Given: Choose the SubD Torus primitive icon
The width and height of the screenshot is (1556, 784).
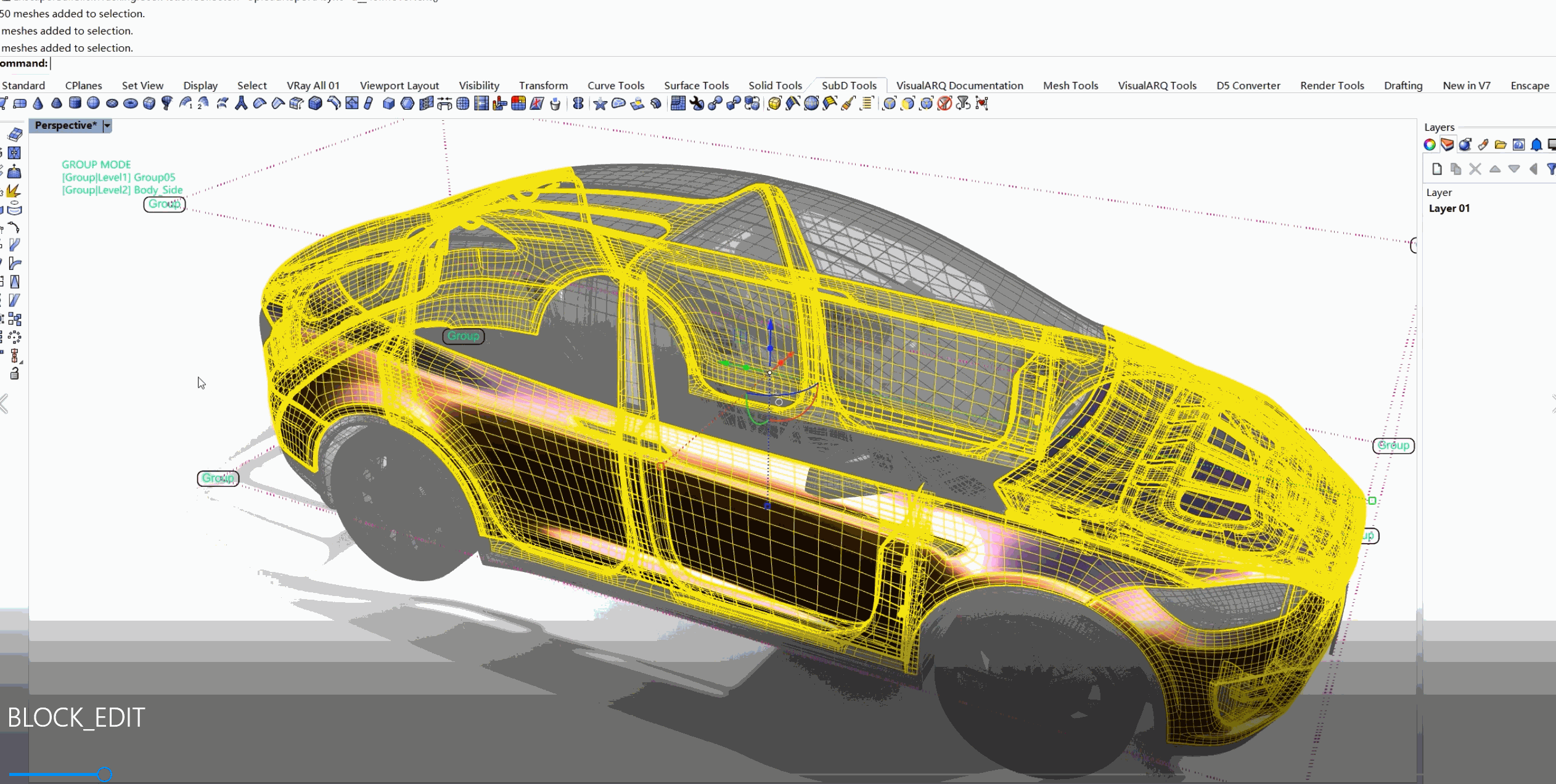Looking at the screenshot, I should pyautogui.click(x=131, y=104).
